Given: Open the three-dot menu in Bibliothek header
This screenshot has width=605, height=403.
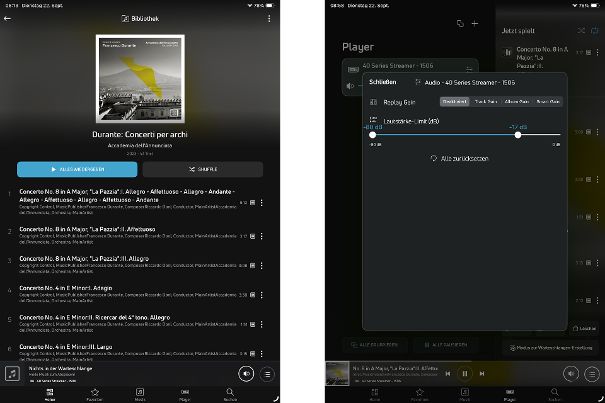Looking at the screenshot, I should coord(269,18).
